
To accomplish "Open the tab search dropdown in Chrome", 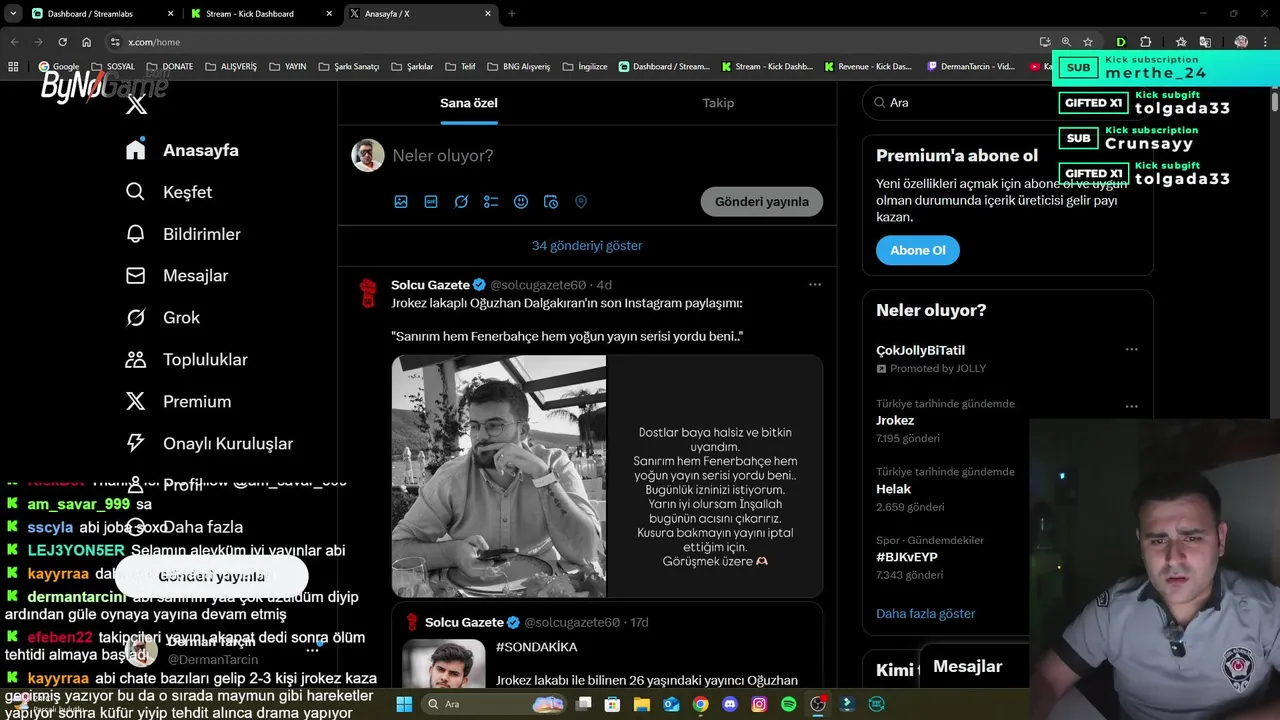I will point(13,14).
